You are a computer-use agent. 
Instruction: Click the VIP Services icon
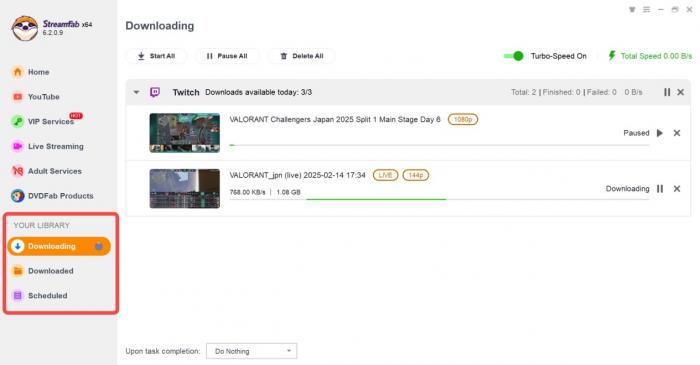pos(17,121)
